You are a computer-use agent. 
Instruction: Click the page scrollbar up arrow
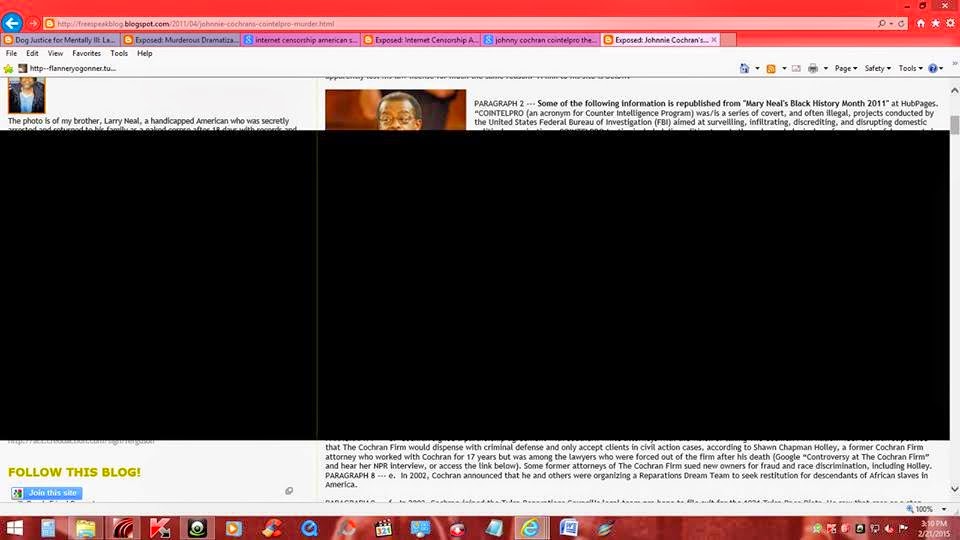[x=954, y=90]
